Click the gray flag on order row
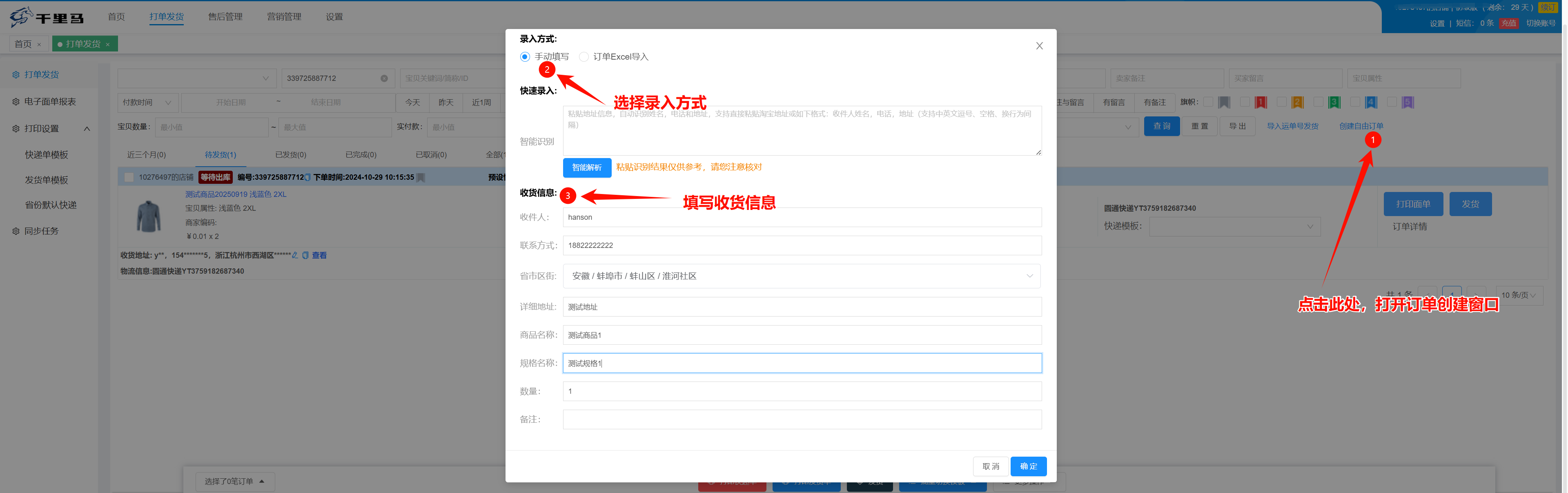The height and width of the screenshot is (493, 1568). coord(421,178)
